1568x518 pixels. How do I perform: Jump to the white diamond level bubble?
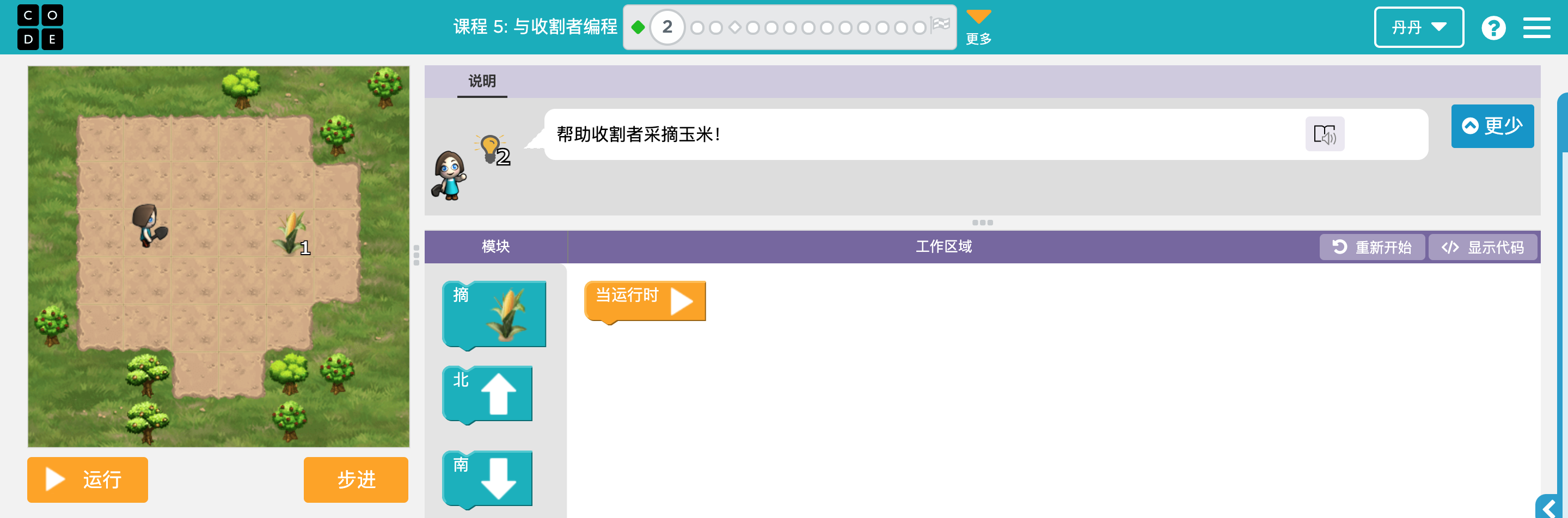[x=734, y=27]
